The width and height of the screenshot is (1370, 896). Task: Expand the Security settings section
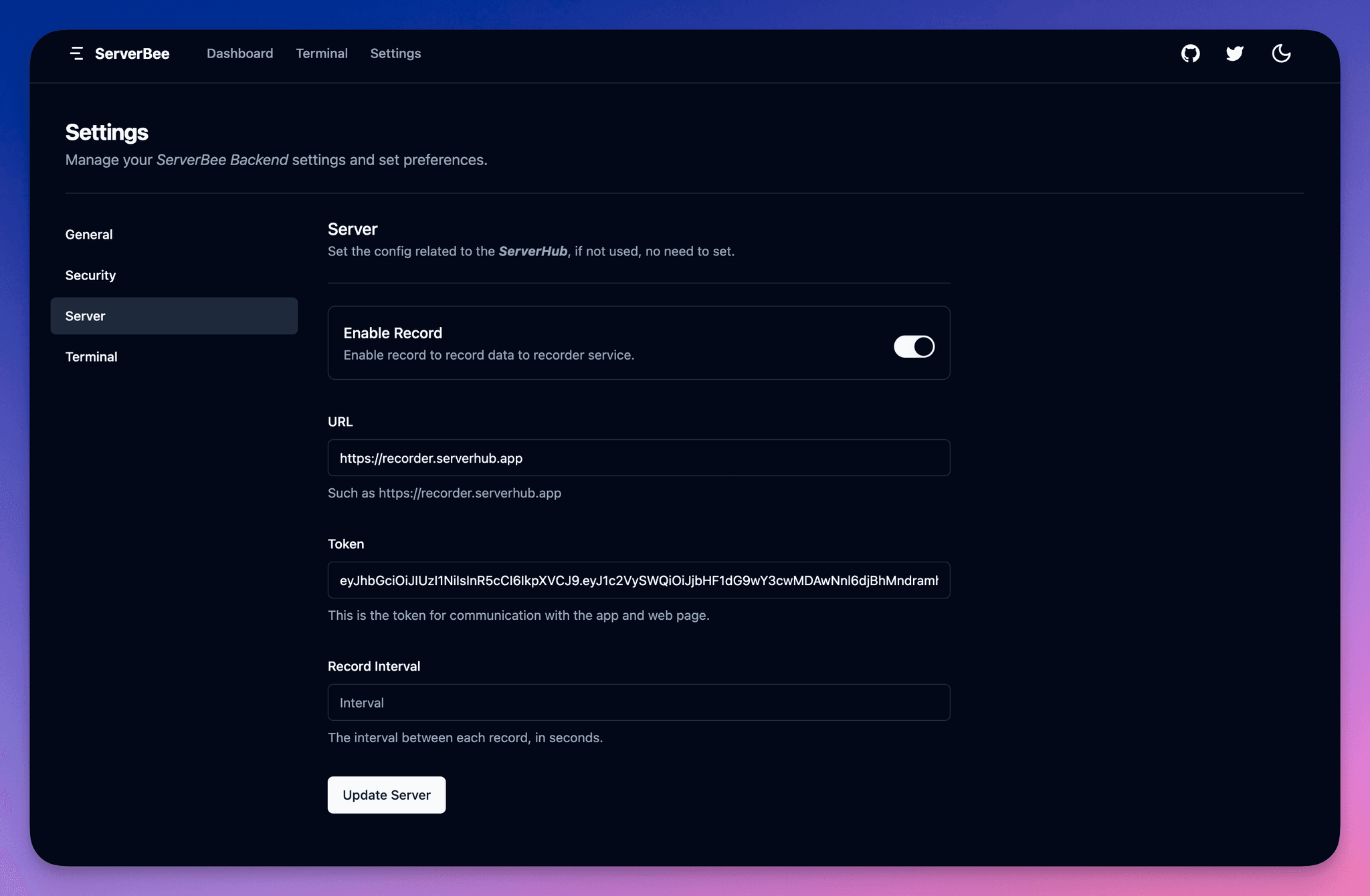[x=91, y=274]
